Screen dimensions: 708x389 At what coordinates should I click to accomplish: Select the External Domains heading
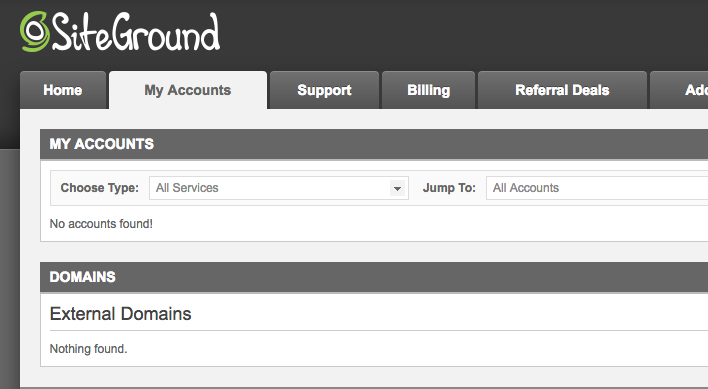click(121, 314)
